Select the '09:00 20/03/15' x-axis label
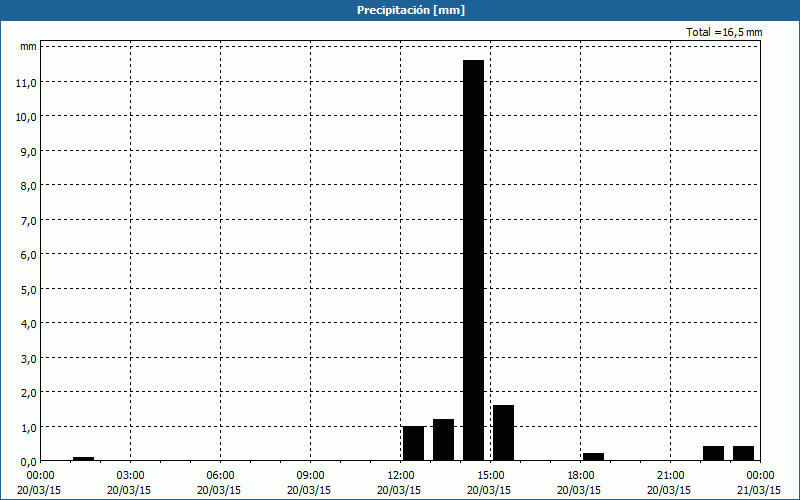Viewport: 800px width, 500px height. click(x=309, y=483)
